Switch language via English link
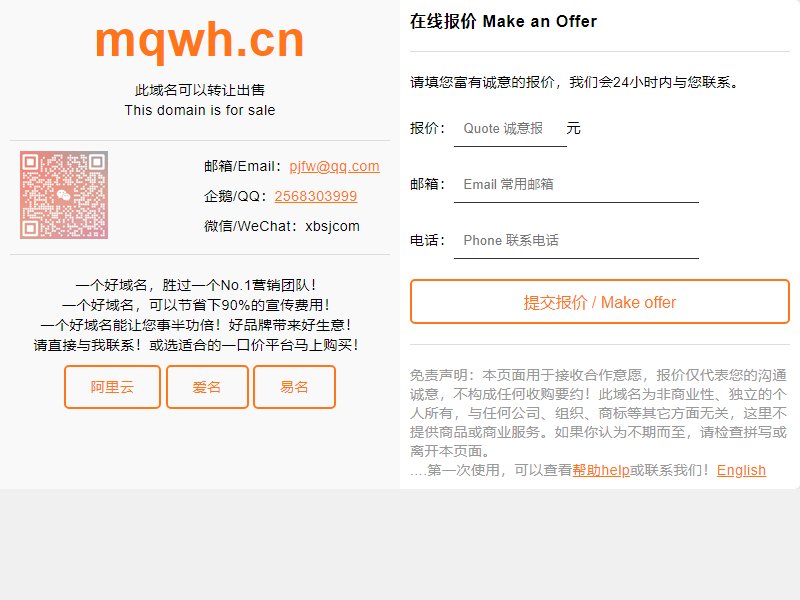This screenshot has height=600, width=800. (741, 470)
